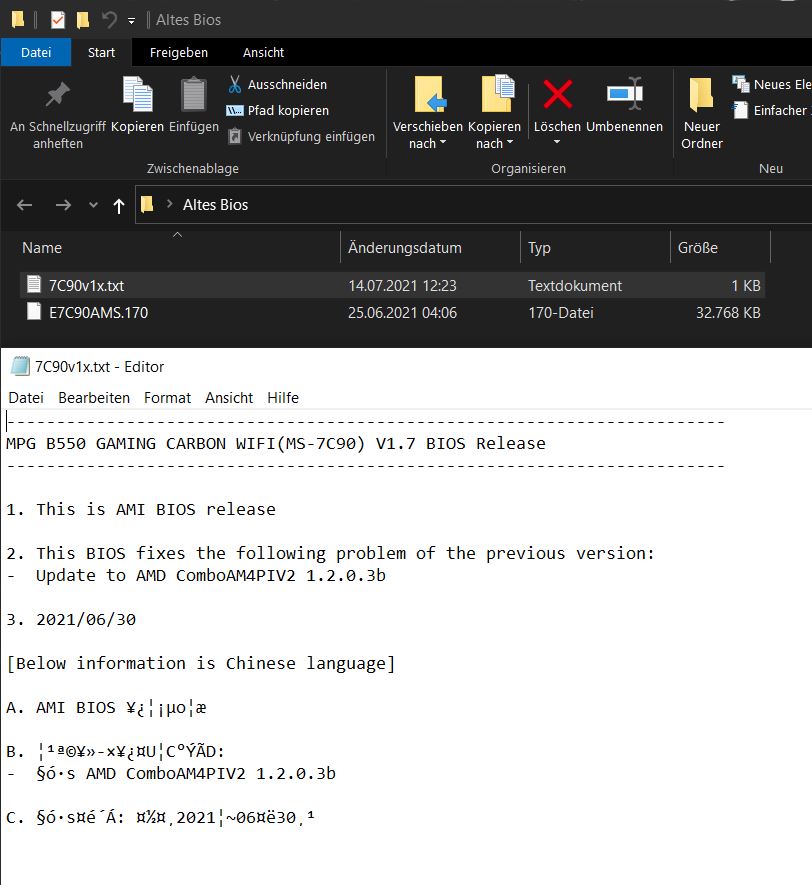Place the cursor in the MPG B550 GAMING CARBON line
The height and width of the screenshot is (885, 812).
point(276,444)
